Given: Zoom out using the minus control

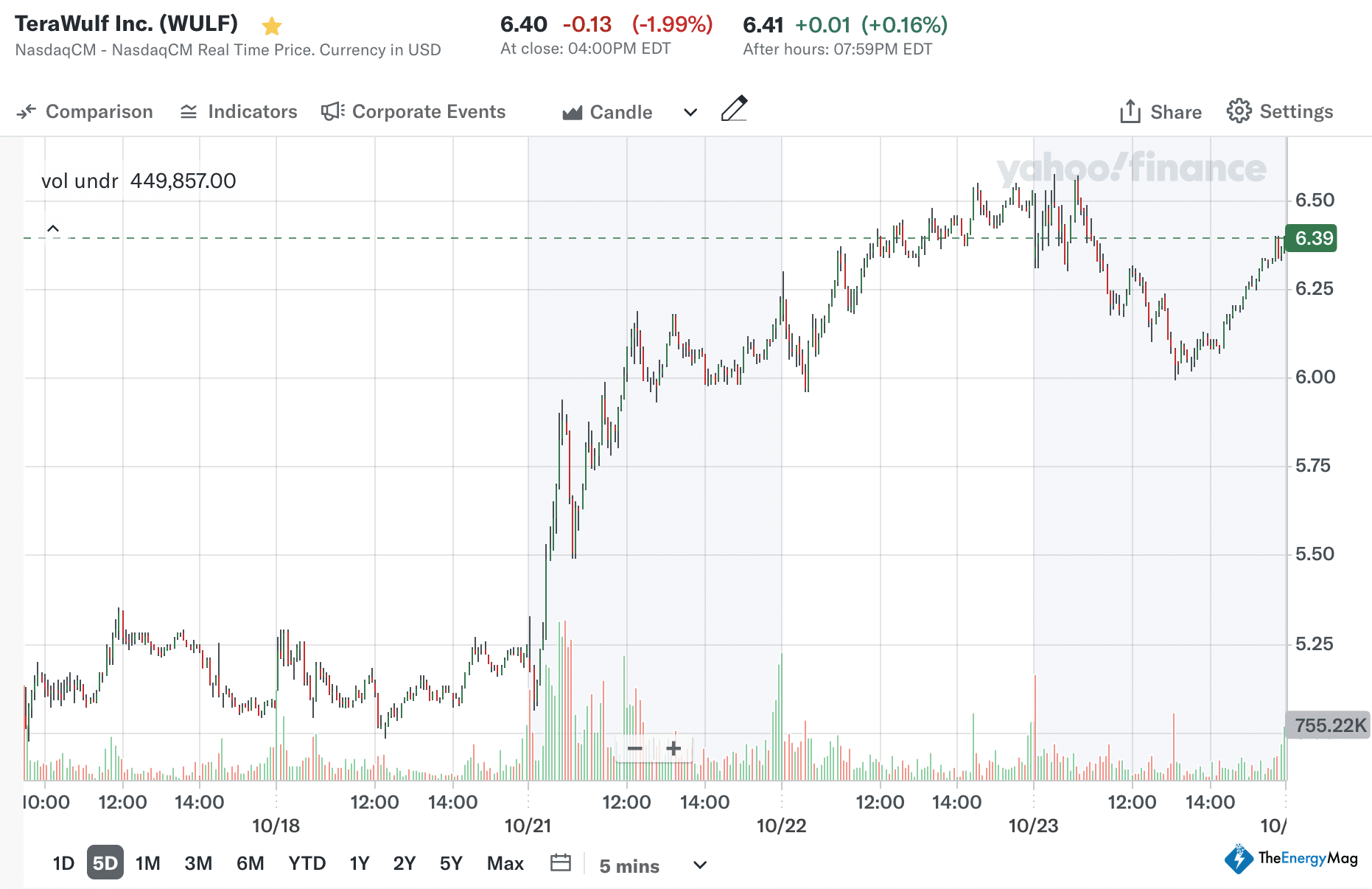Looking at the screenshot, I should pyautogui.click(x=635, y=748).
